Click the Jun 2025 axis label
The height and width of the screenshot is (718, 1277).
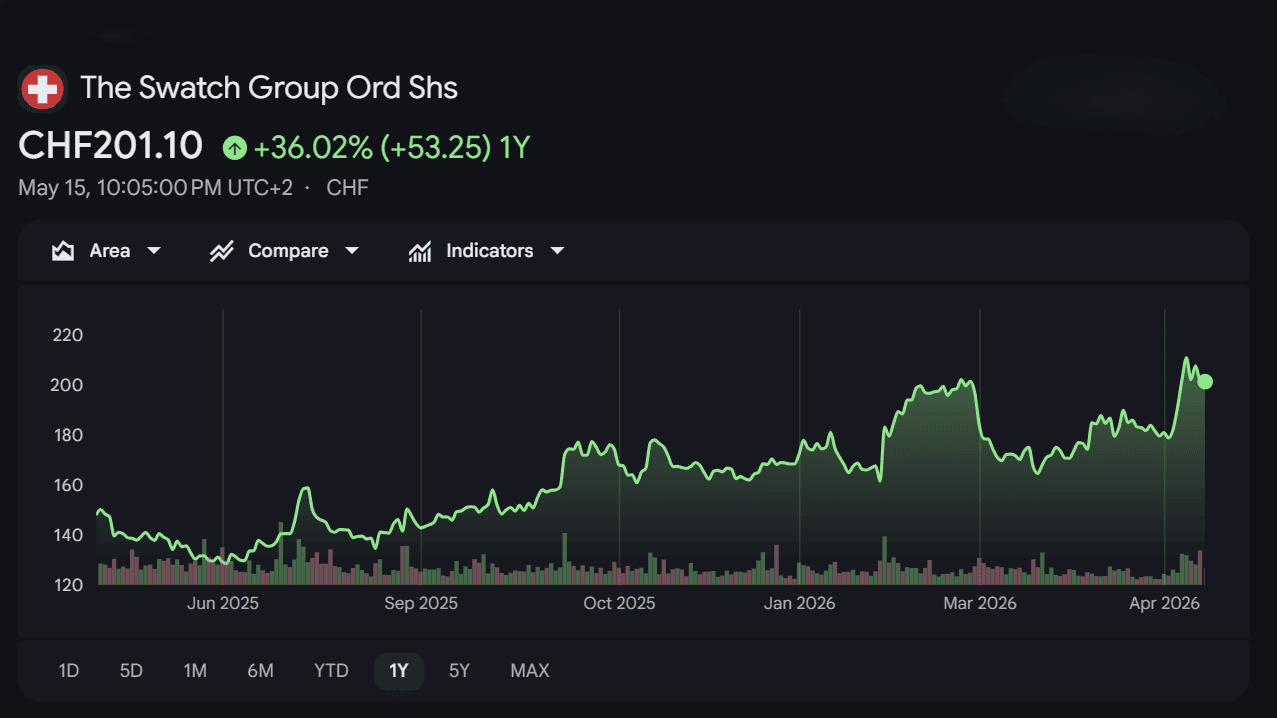coord(223,603)
